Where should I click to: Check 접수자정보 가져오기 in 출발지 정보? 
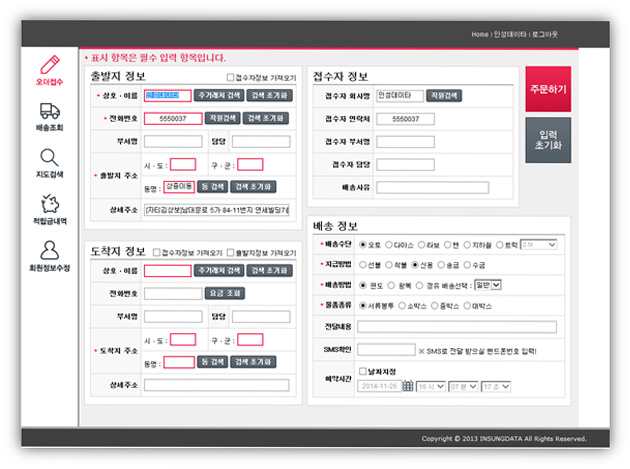tap(231, 78)
